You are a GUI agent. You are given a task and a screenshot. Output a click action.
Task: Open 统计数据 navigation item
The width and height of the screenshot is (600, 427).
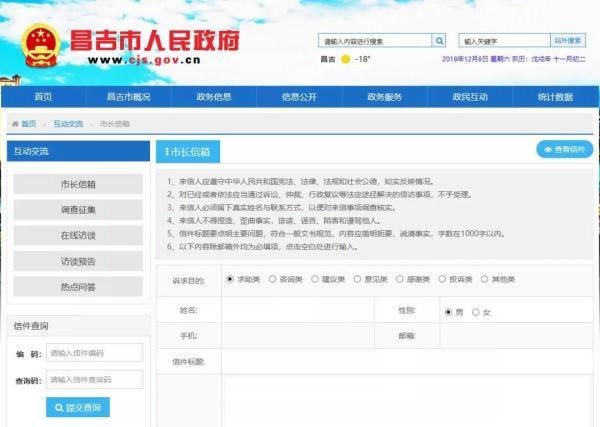555,97
